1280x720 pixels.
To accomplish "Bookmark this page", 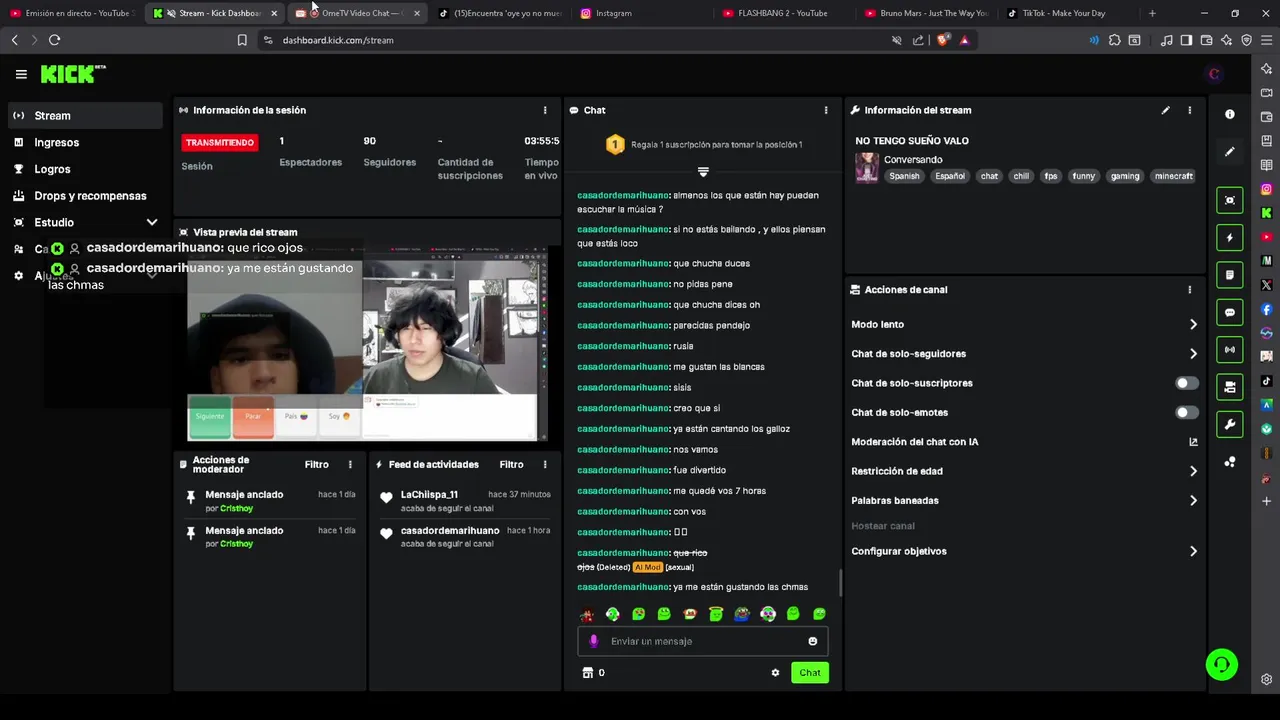I will tap(242, 40).
